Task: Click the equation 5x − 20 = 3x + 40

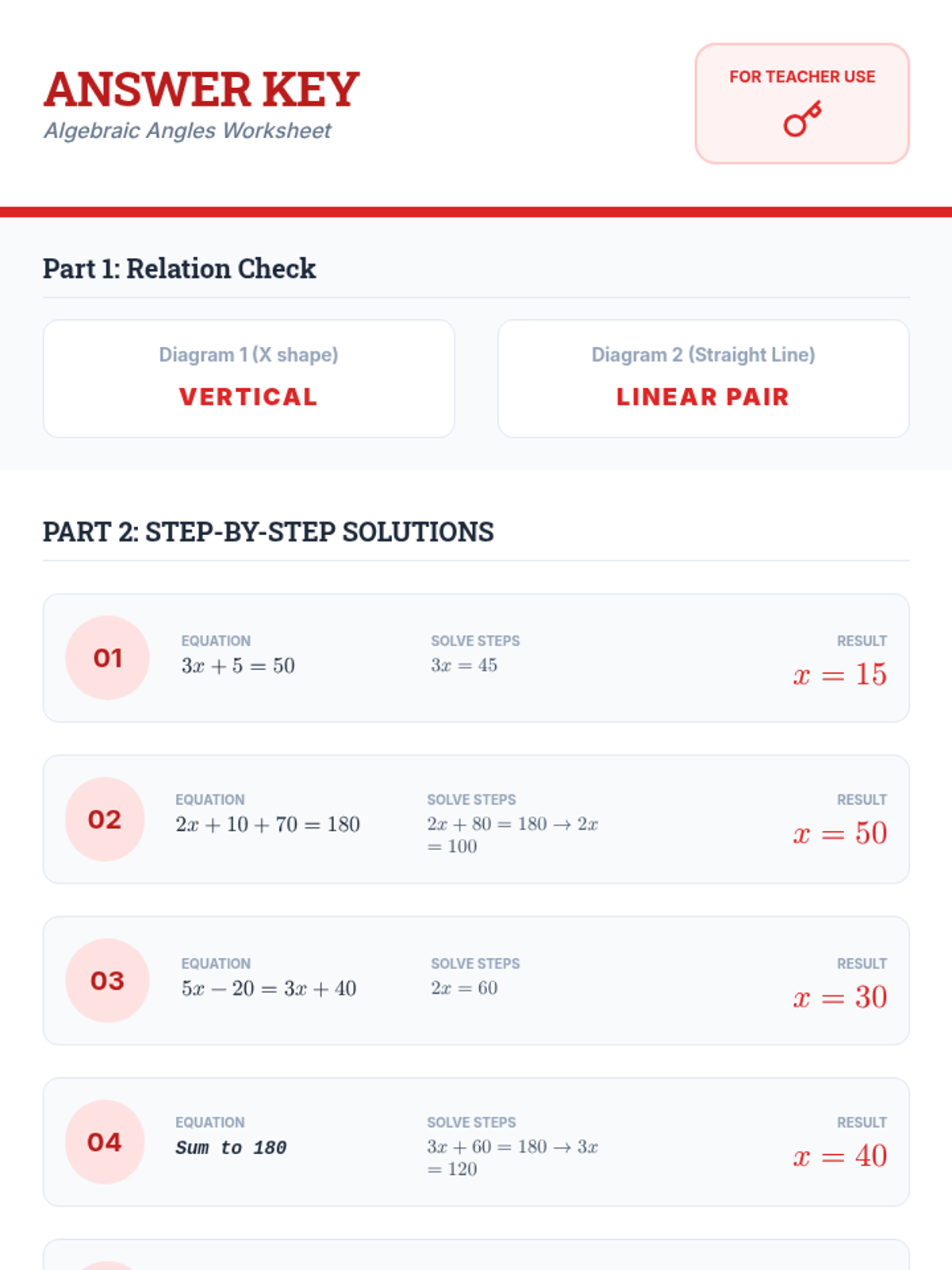Action: [269, 989]
